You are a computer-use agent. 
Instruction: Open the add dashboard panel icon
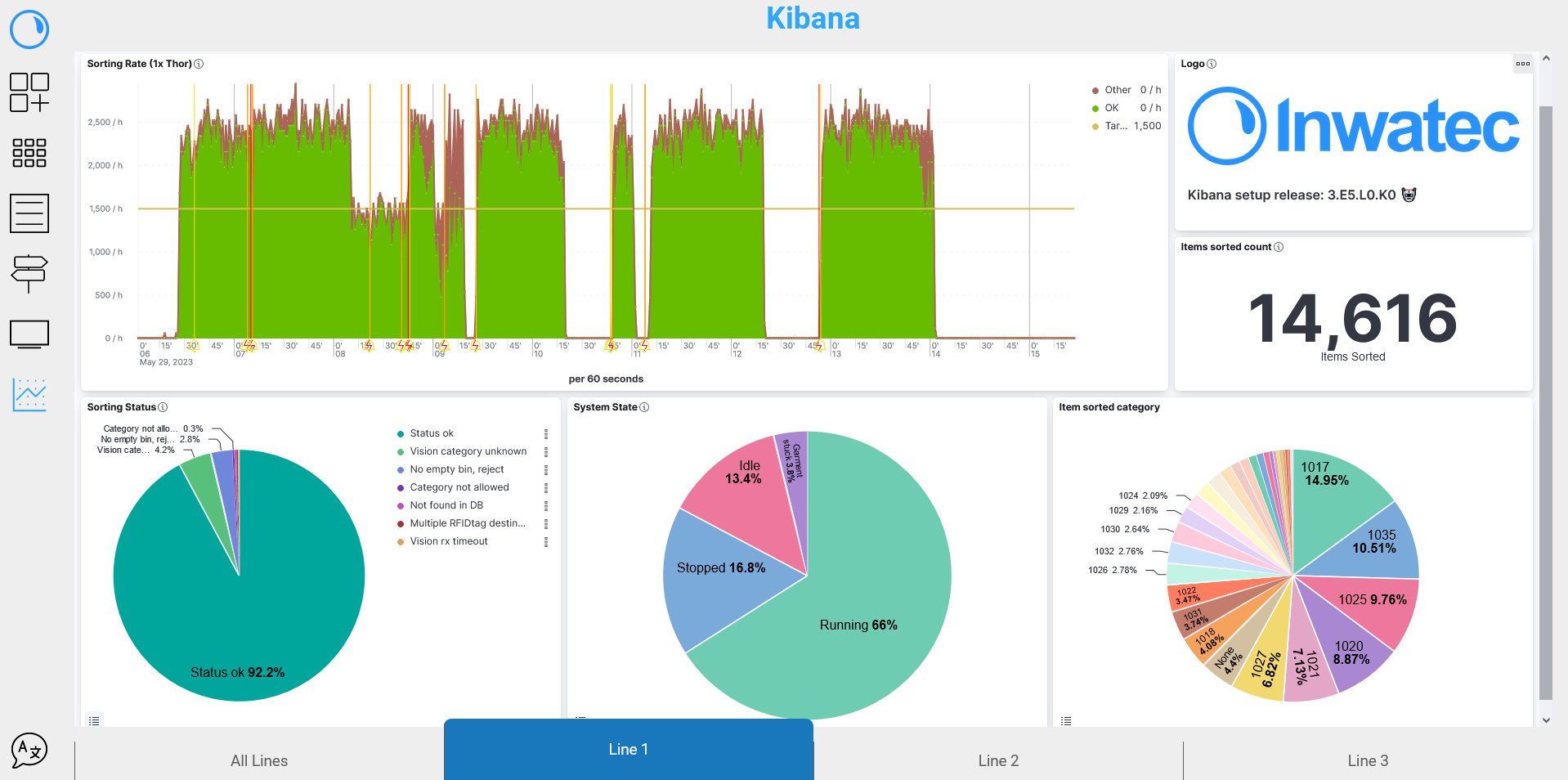click(x=29, y=92)
